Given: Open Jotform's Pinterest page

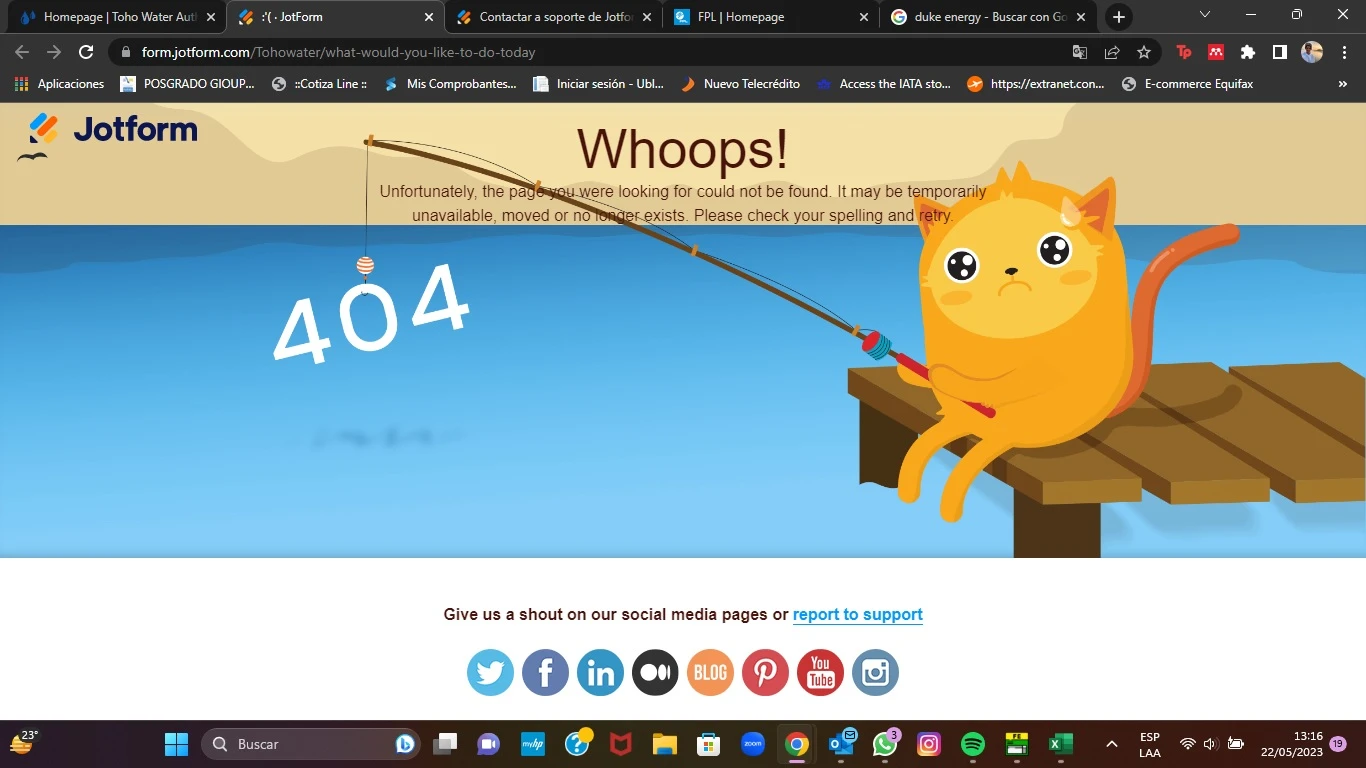Looking at the screenshot, I should tap(765, 672).
